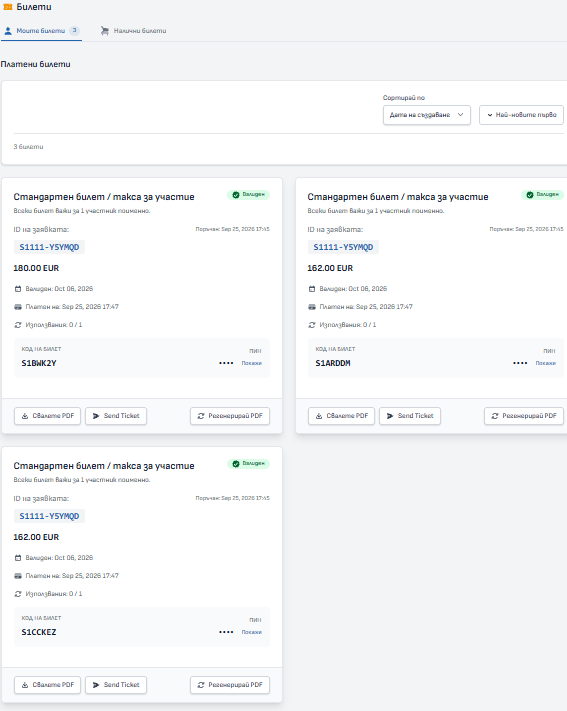Screen dimensions: 567x711
Task: Open the Моите билети tab
Action: tap(41, 31)
